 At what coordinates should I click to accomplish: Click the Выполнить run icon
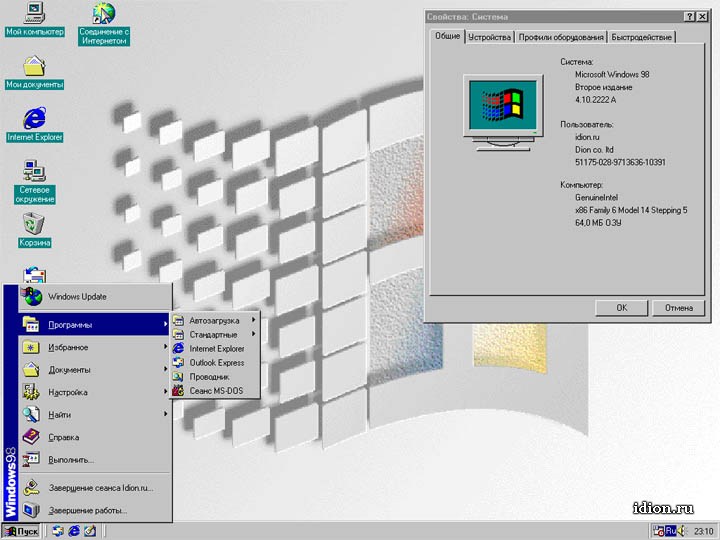tap(31, 459)
